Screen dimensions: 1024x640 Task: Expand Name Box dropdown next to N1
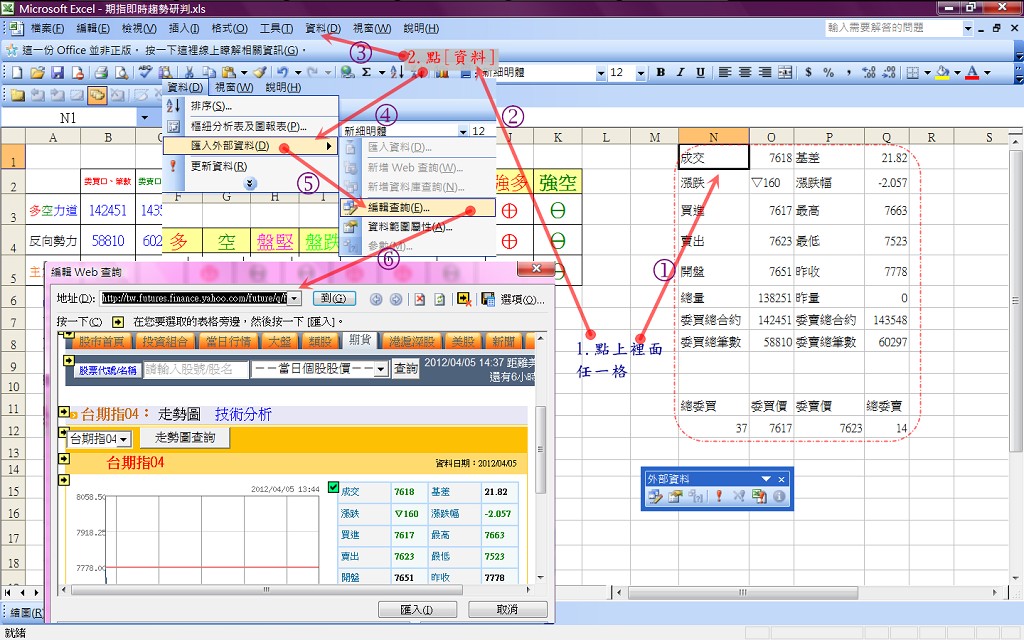[x=145, y=118]
